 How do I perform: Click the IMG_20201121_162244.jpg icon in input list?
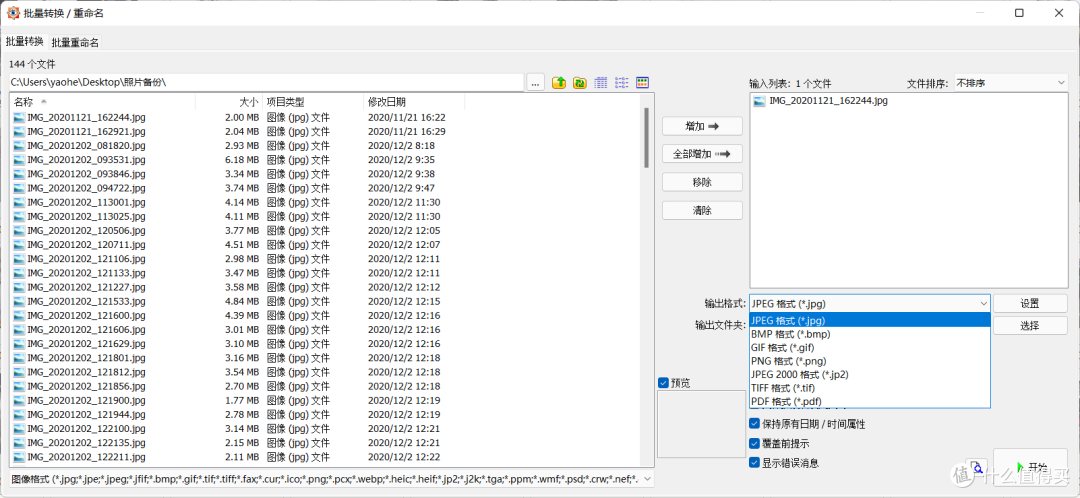tap(759, 101)
